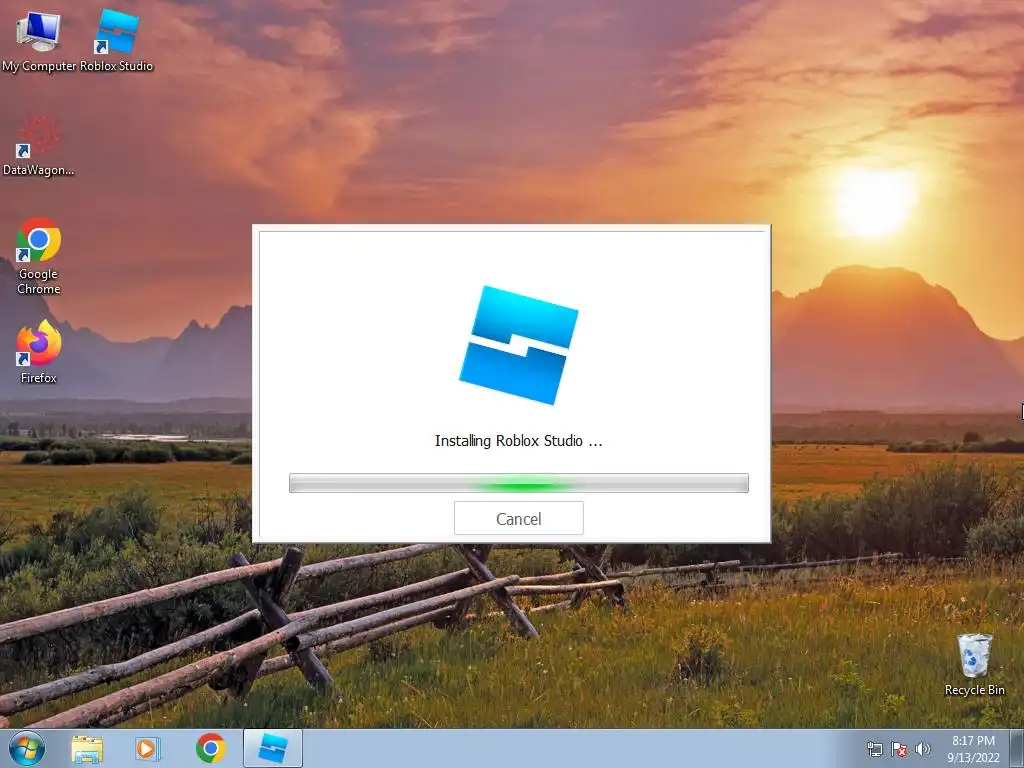The height and width of the screenshot is (768, 1024).
Task: Select the Google Chrome desktop shortcut
Action: 39,256
